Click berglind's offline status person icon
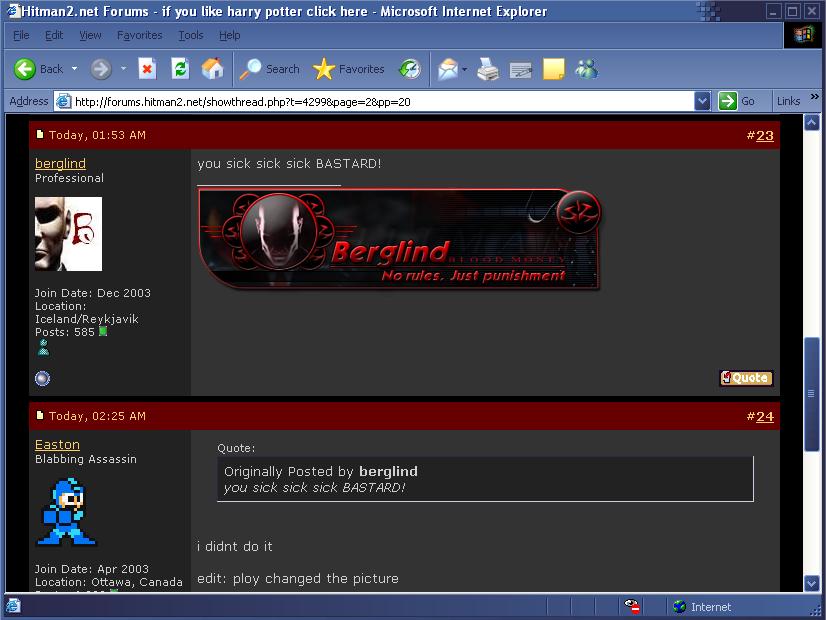Screen dimensions: 826x620 tap(43, 347)
